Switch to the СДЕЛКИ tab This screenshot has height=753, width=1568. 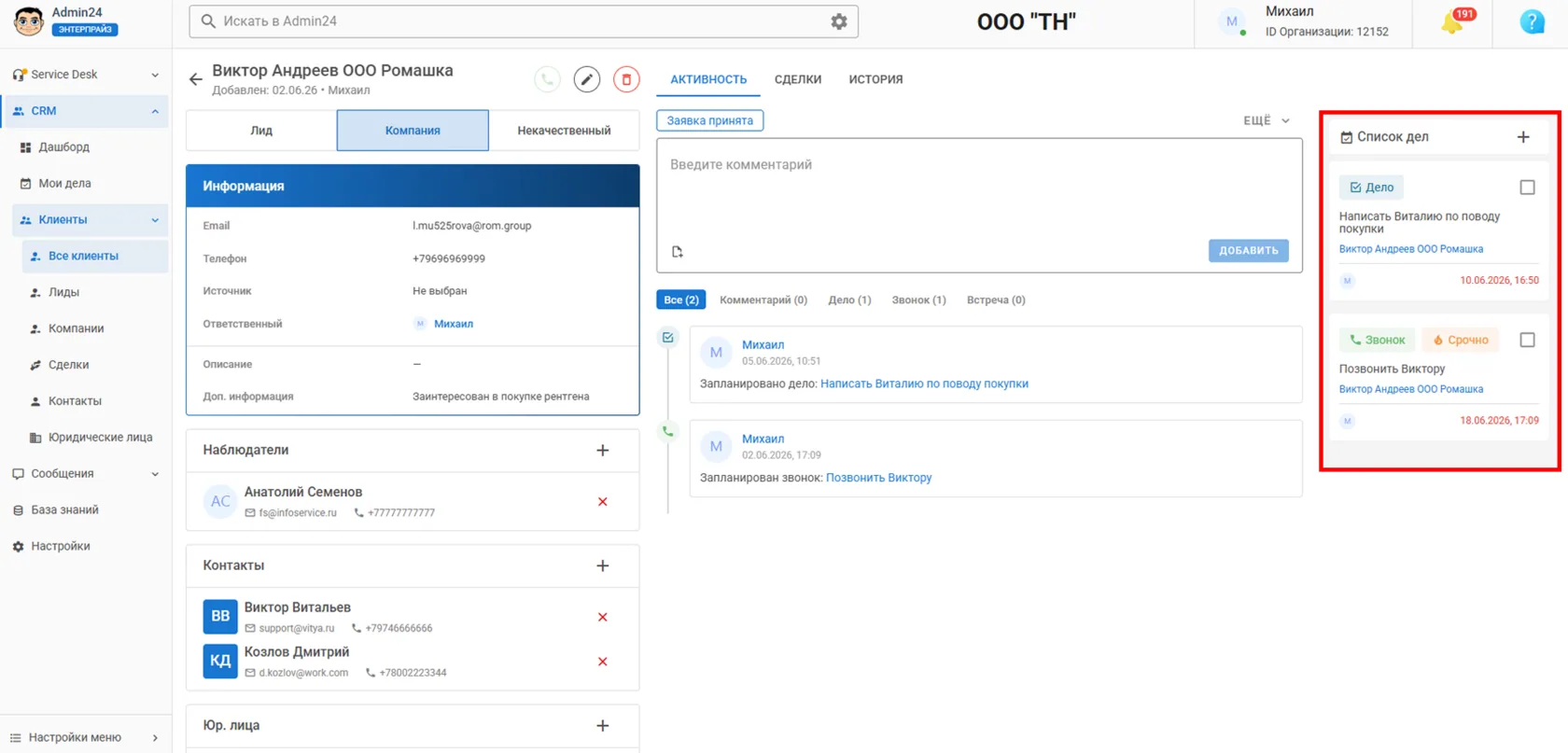[798, 79]
